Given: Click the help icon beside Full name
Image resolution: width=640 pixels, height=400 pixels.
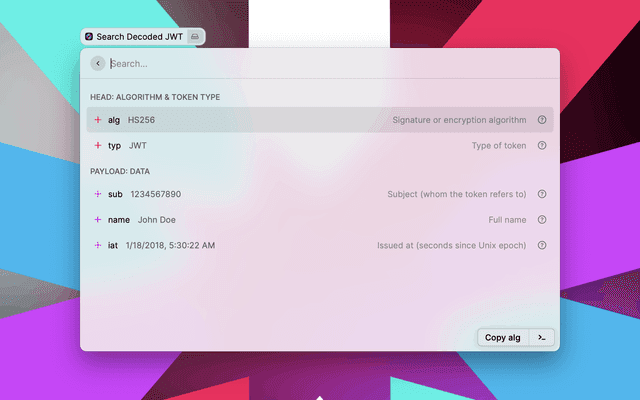Looking at the screenshot, I should point(542,219).
